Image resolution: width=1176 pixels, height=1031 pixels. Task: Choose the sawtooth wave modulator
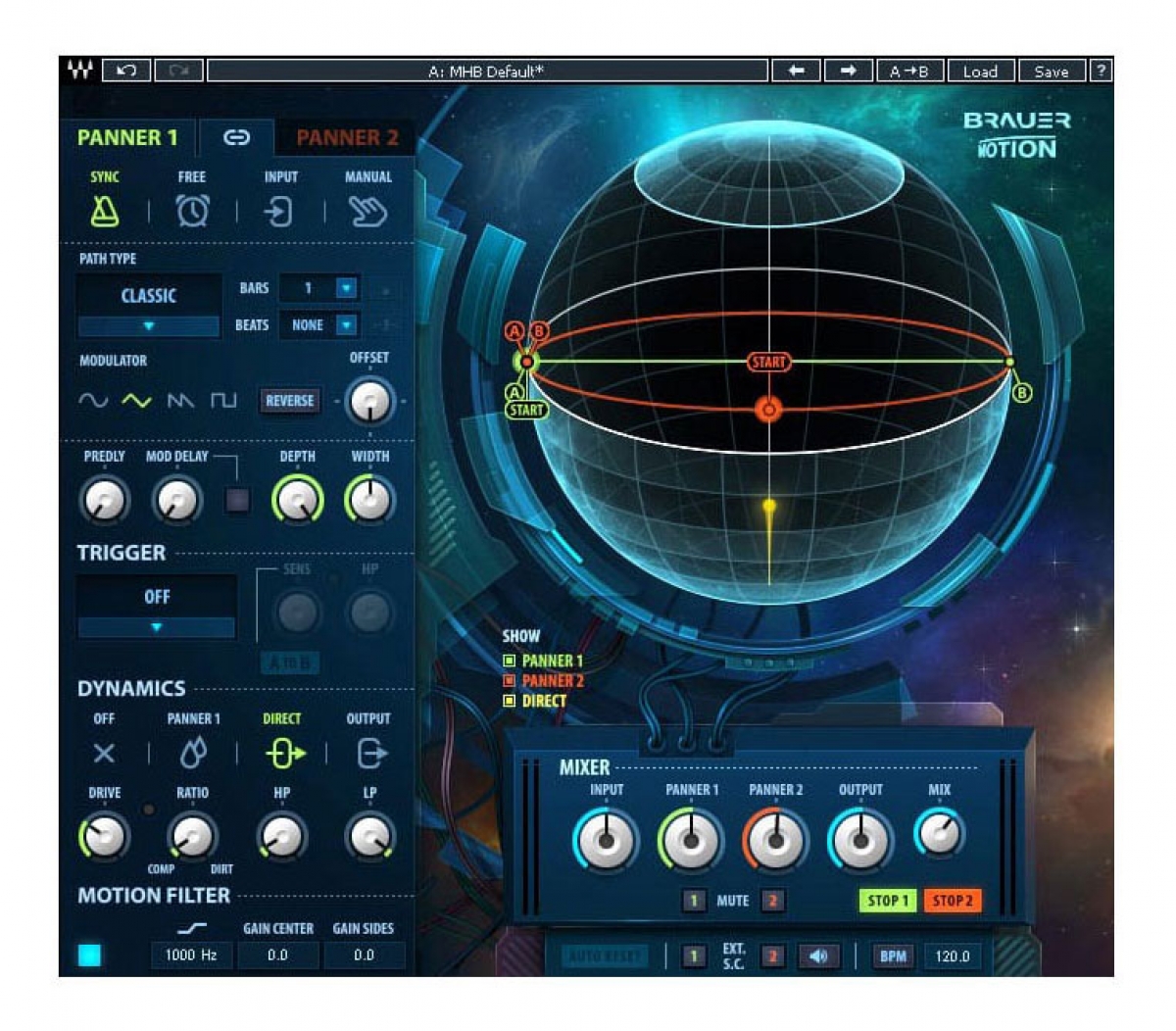click(x=180, y=400)
